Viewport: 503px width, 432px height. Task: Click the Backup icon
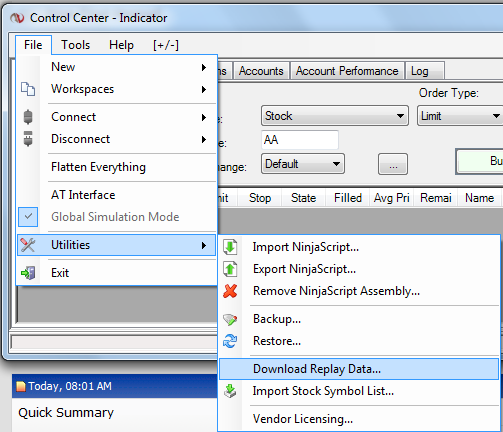(x=230, y=319)
